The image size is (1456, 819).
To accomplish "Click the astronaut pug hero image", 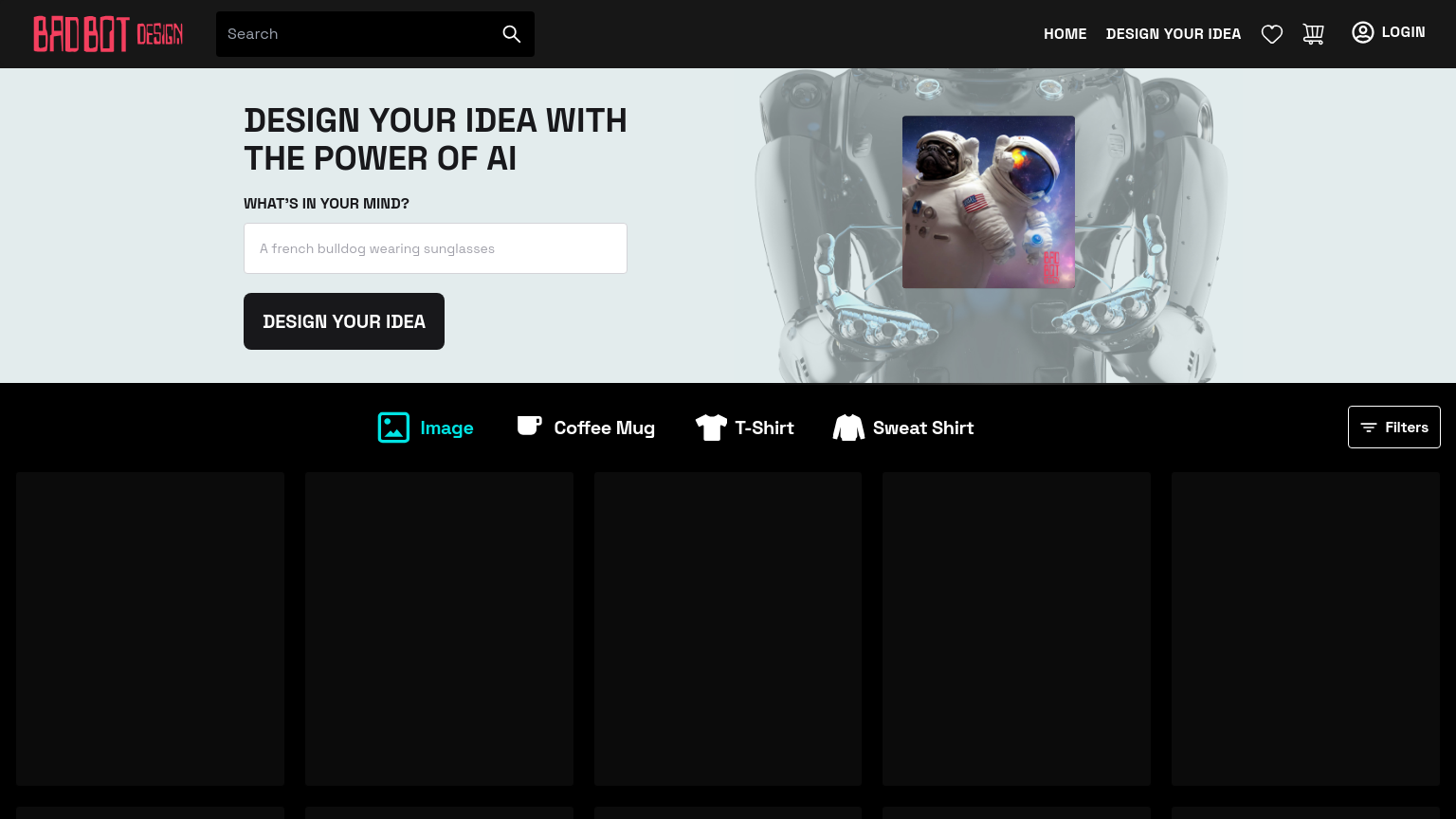I will pyautogui.click(x=988, y=202).
